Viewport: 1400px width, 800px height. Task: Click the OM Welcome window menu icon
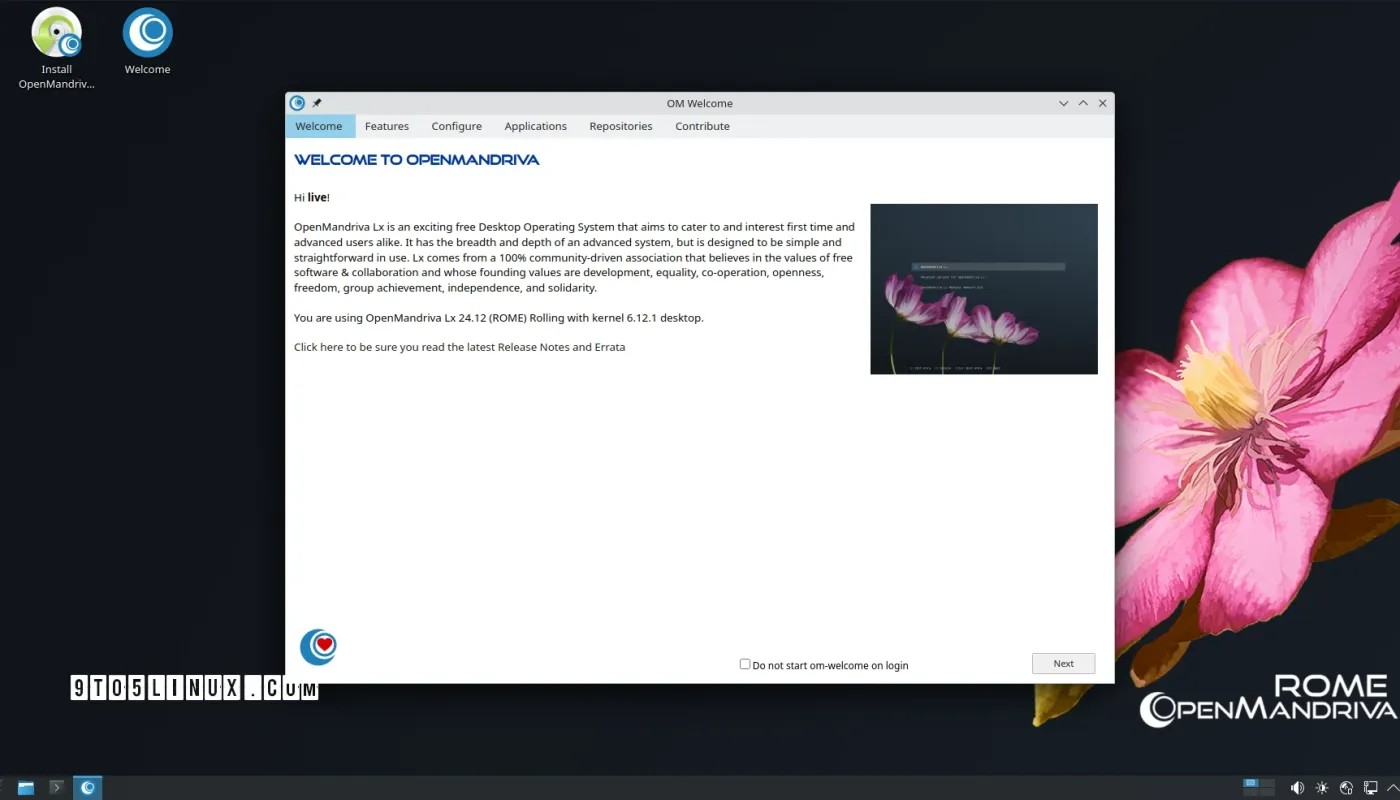click(x=297, y=103)
